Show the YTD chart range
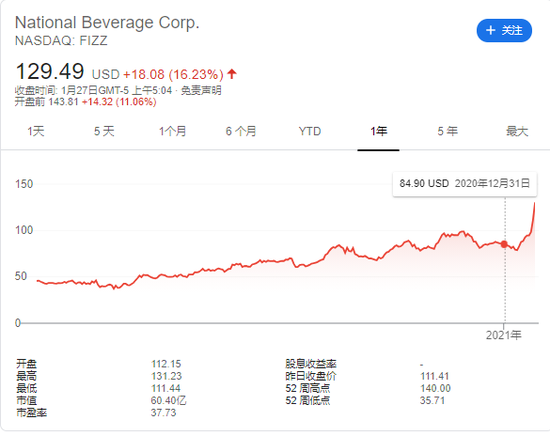550x436 pixels. (310, 132)
